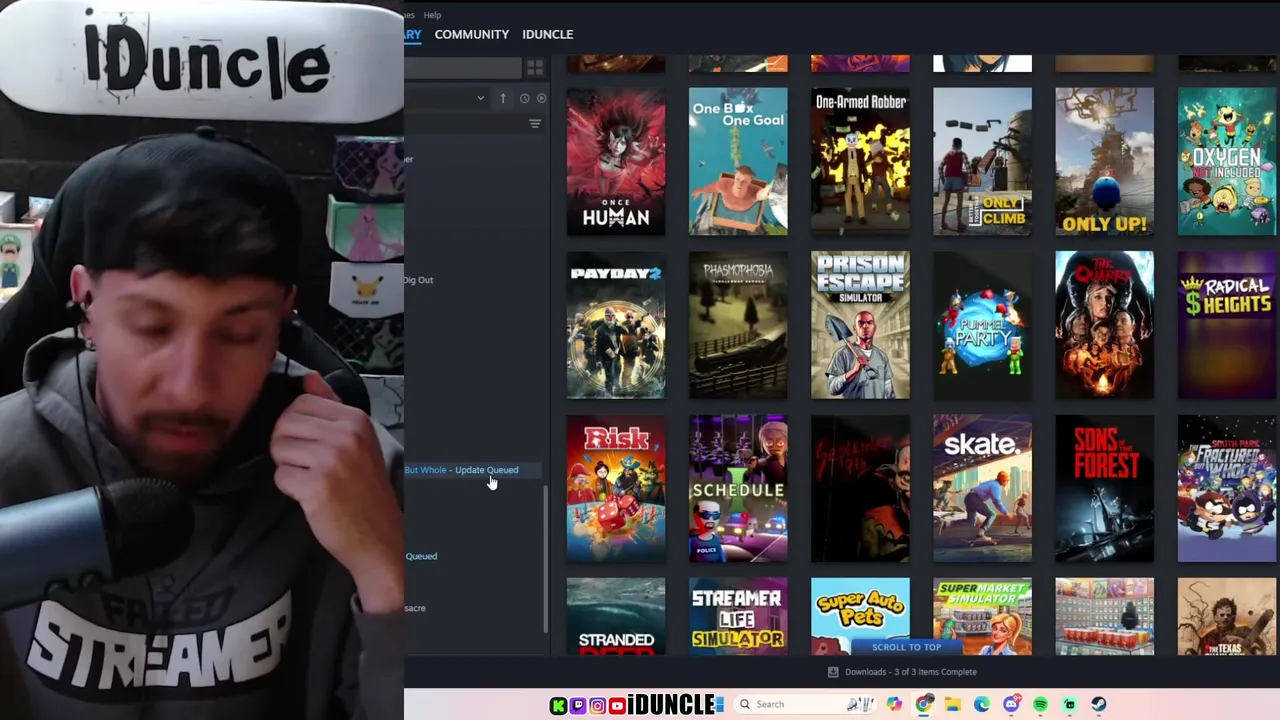Open the IDUNCLE profile tab
1280x720 pixels.
[x=547, y=34]
